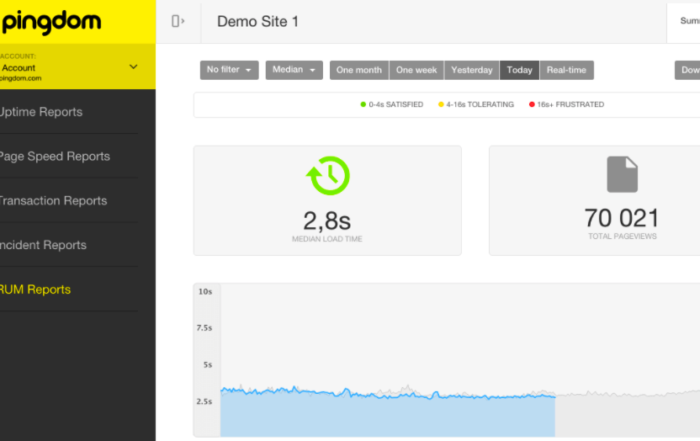Click the 70 021 total pageviews value
The width and height of the screenshot is (700, 441).
click(x=622, y=218)
